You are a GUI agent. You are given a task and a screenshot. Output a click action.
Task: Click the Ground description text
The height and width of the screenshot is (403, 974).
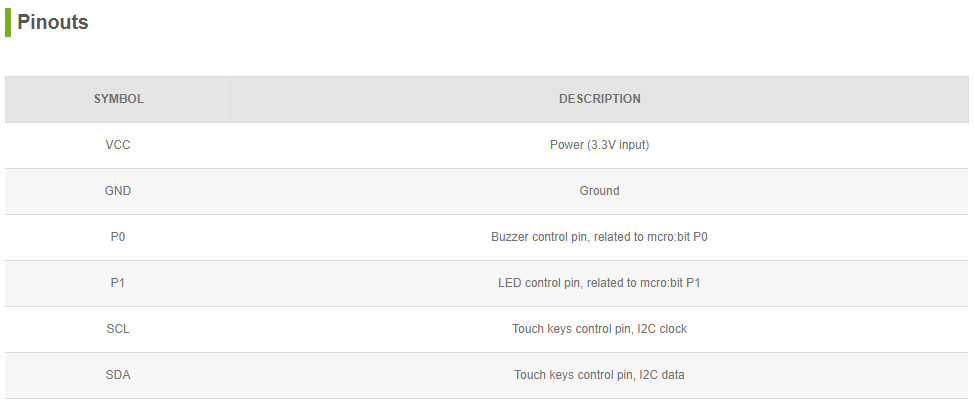pyautogui.click(x=599, y=191)
